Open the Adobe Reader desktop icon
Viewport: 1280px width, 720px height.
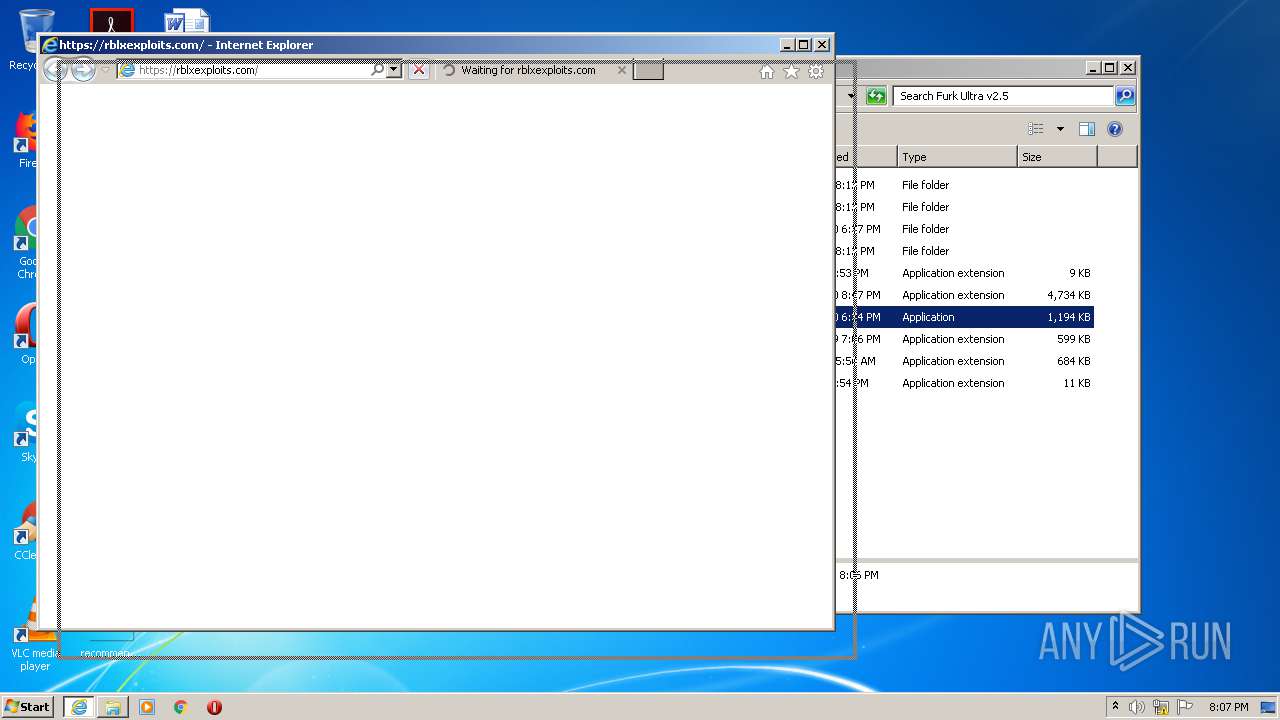pyautogui.click(x=112, y=21)
